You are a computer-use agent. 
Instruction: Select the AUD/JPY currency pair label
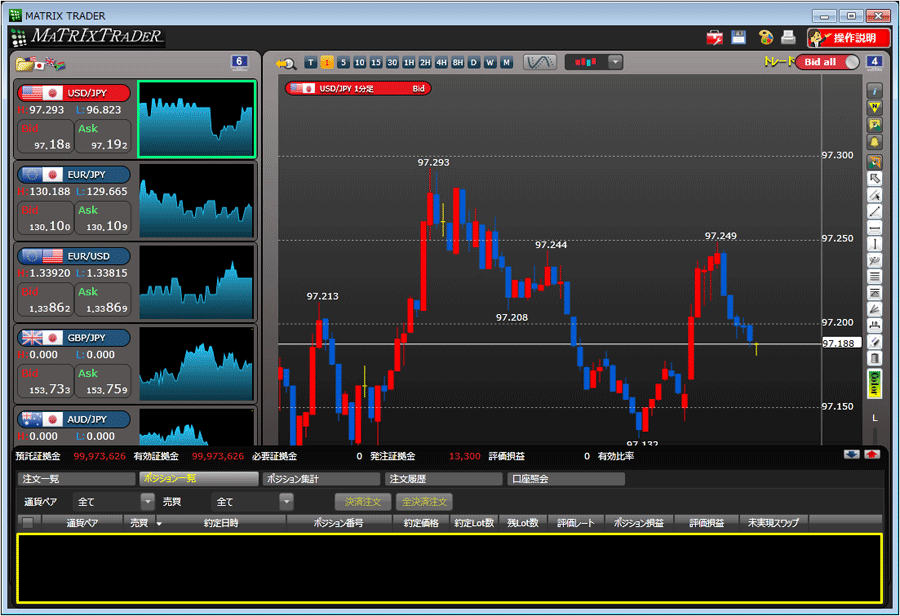coord(74,419)
